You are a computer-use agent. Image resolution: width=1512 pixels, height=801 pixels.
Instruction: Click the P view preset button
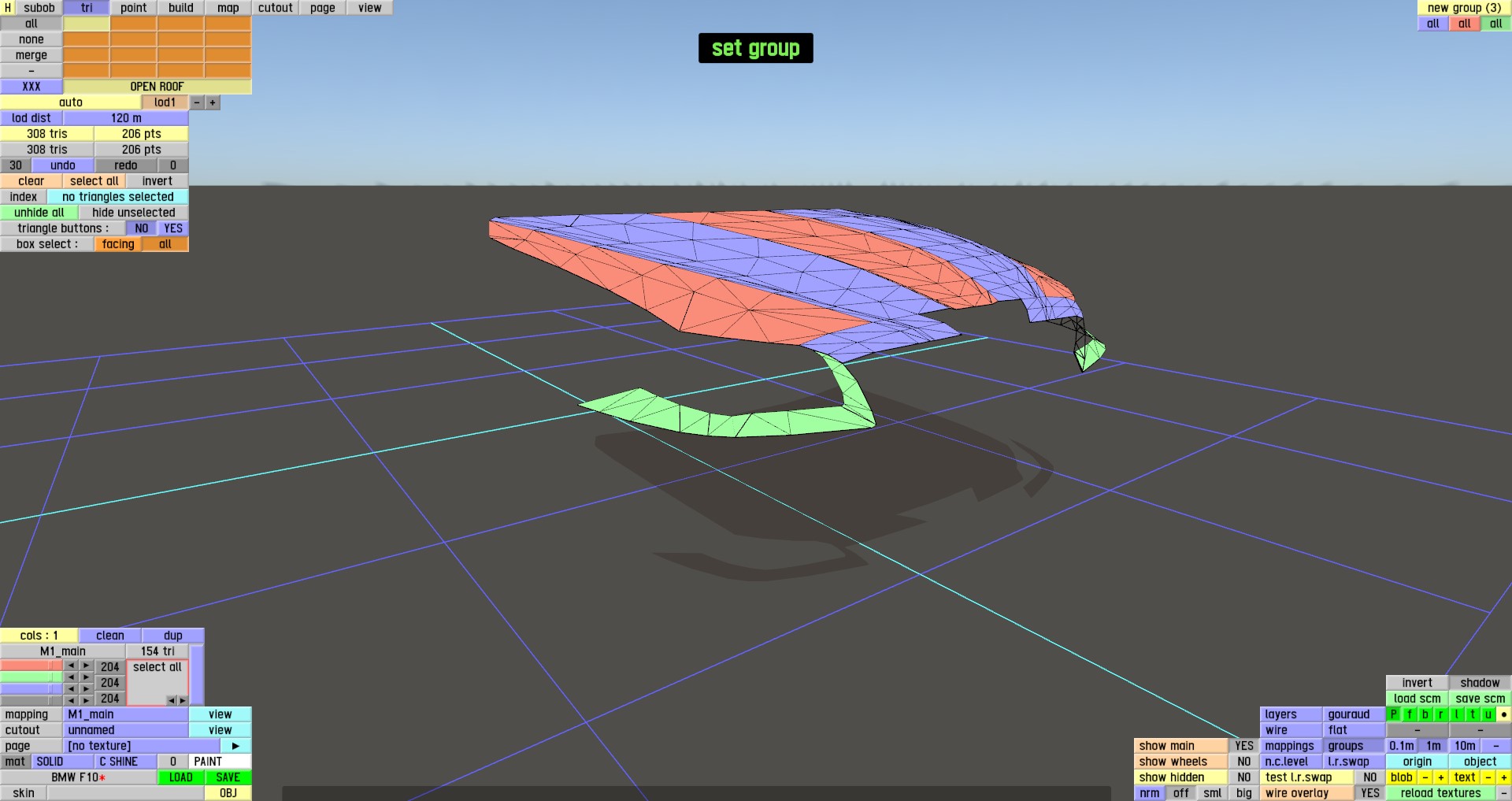point(1394,714)
